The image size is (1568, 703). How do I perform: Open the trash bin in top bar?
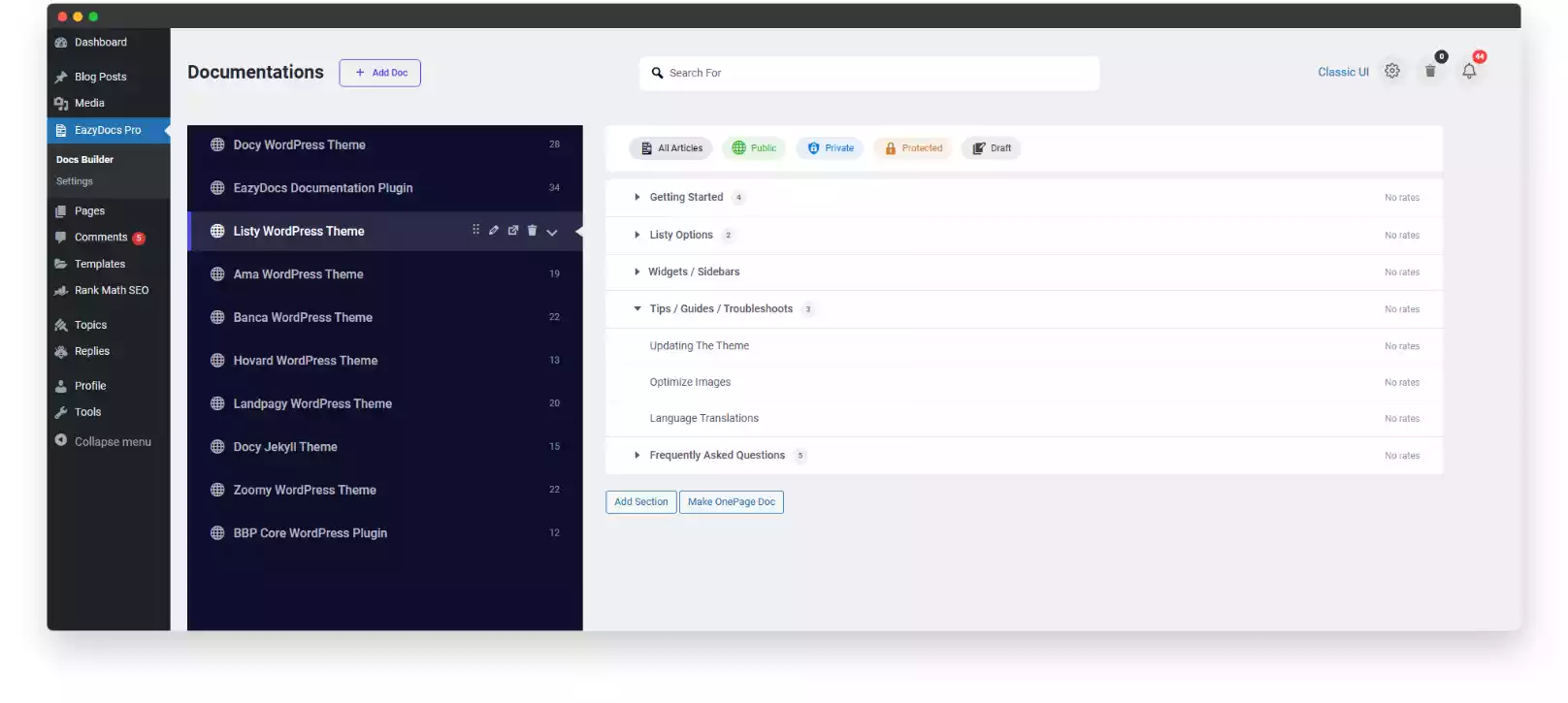click(x=1430, y=71)
